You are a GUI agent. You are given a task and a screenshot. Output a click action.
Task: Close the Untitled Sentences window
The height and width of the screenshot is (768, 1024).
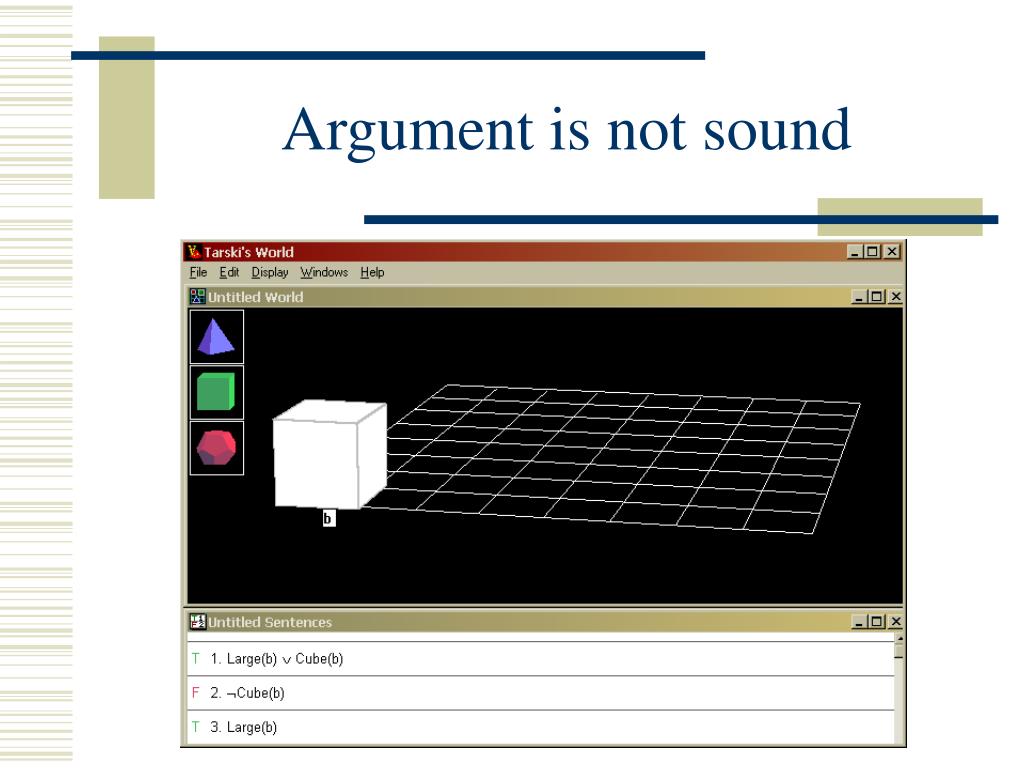pos(895,622)
